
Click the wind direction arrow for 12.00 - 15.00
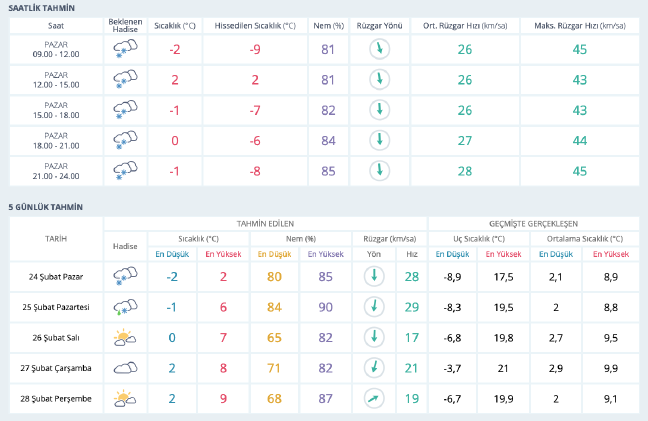379,80
